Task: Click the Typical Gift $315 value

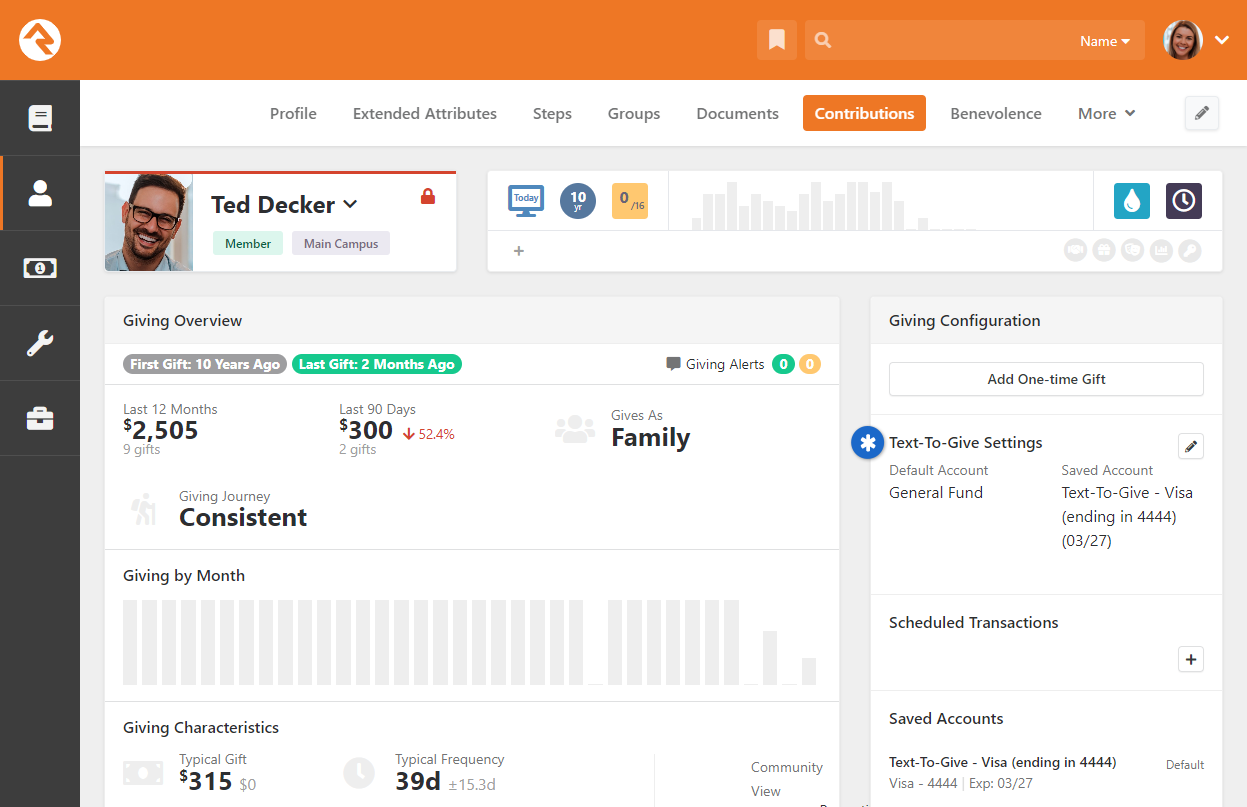Action: (206, 781)
